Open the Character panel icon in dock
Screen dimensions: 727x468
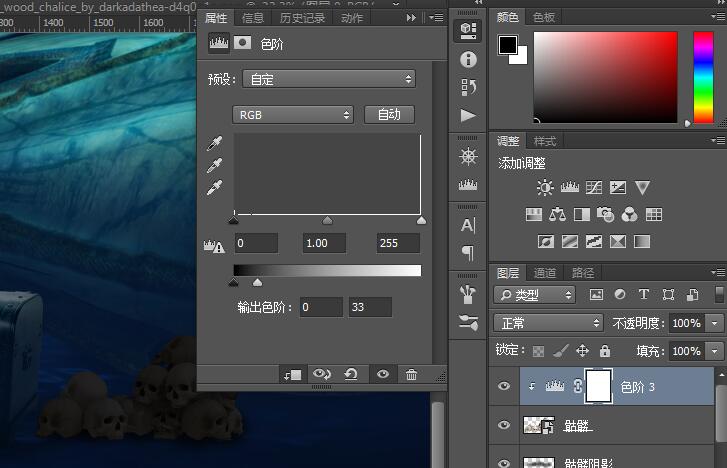pos(468,225)
